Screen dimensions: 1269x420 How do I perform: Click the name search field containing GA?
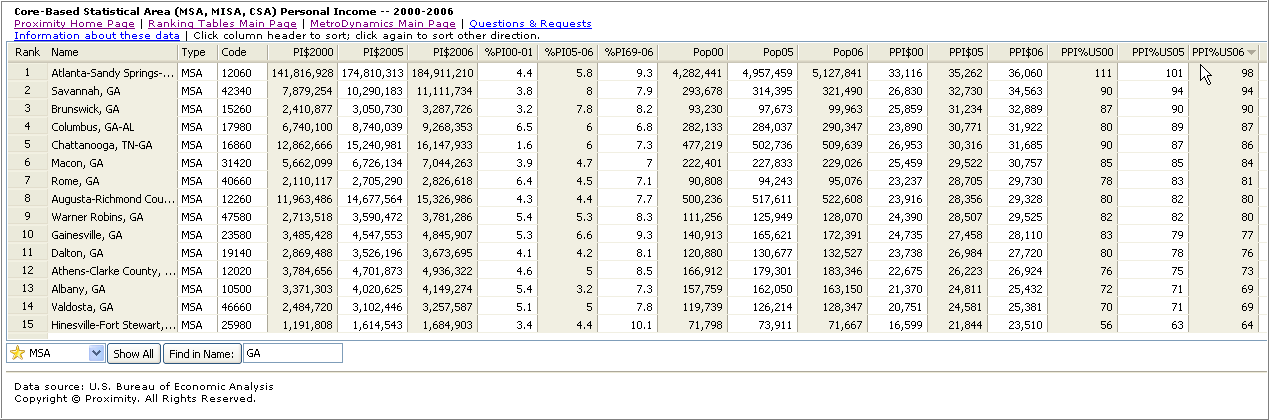click(291, 353)
